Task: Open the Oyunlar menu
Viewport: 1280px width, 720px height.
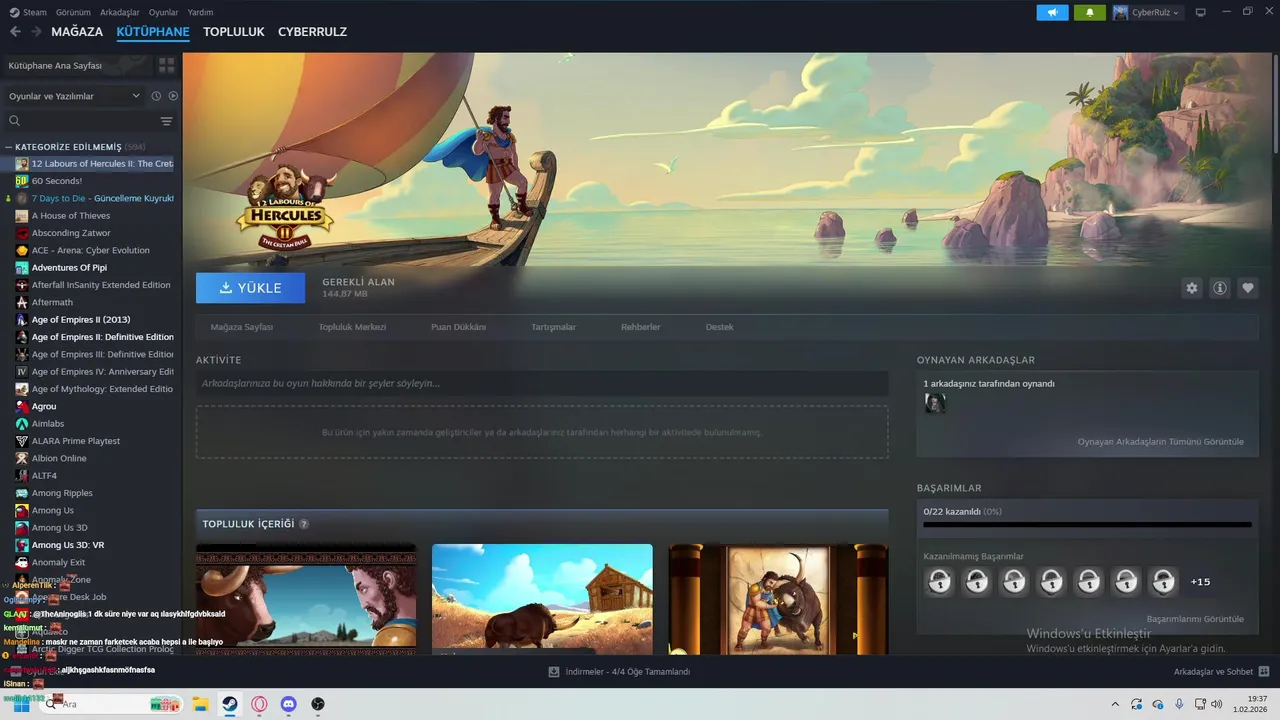Action: pyautogui.click(x=164, y=12)
